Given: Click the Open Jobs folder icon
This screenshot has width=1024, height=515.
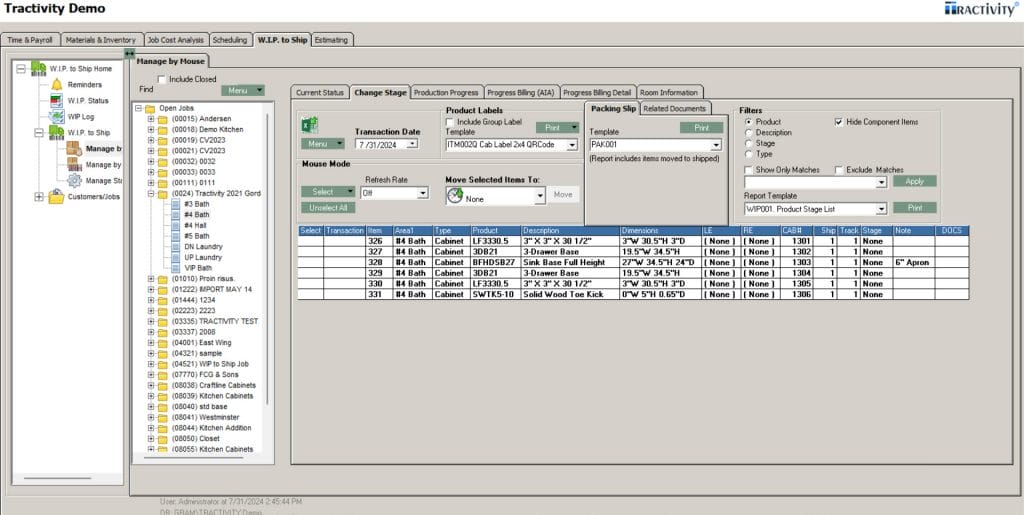Looking at the screenshot, I should click(150, 108).
